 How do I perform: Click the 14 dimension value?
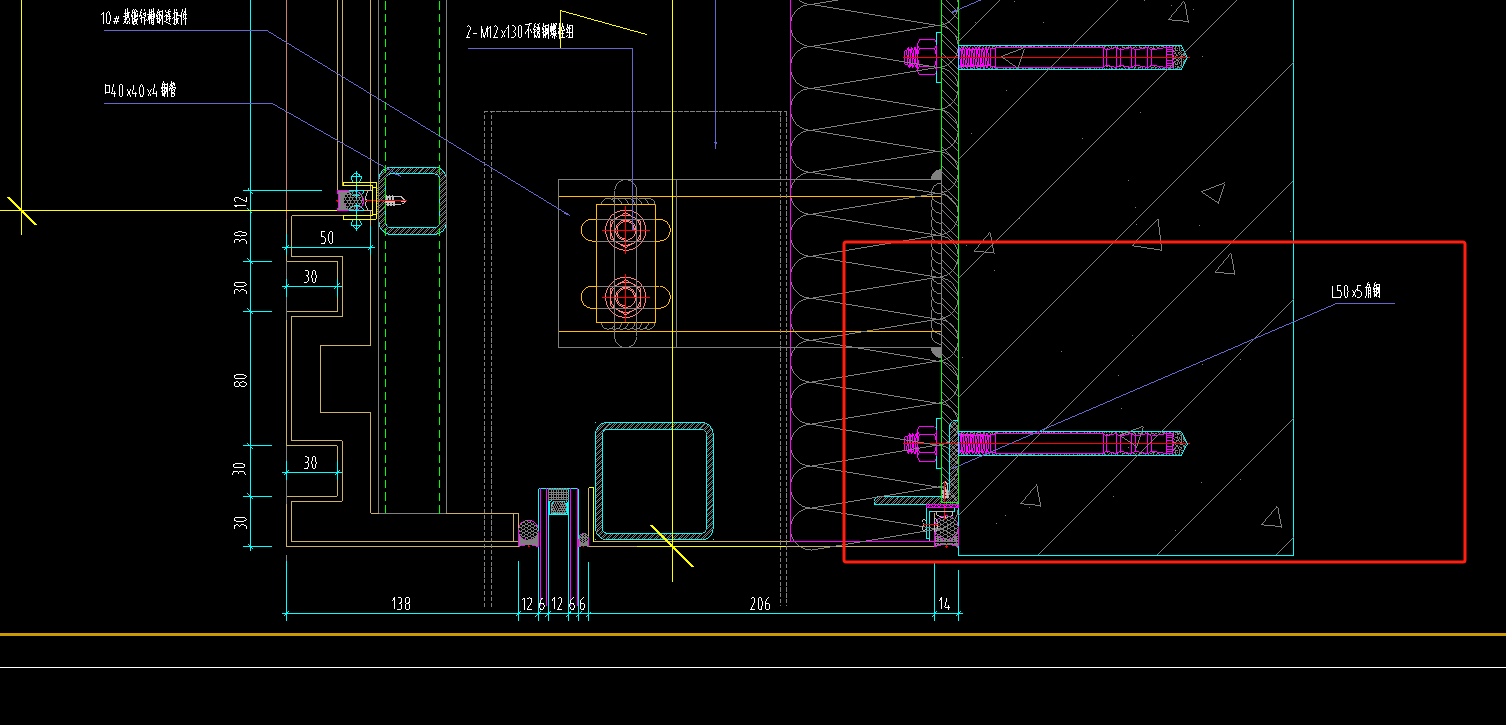pyautogui.click(x=945, y=604)
